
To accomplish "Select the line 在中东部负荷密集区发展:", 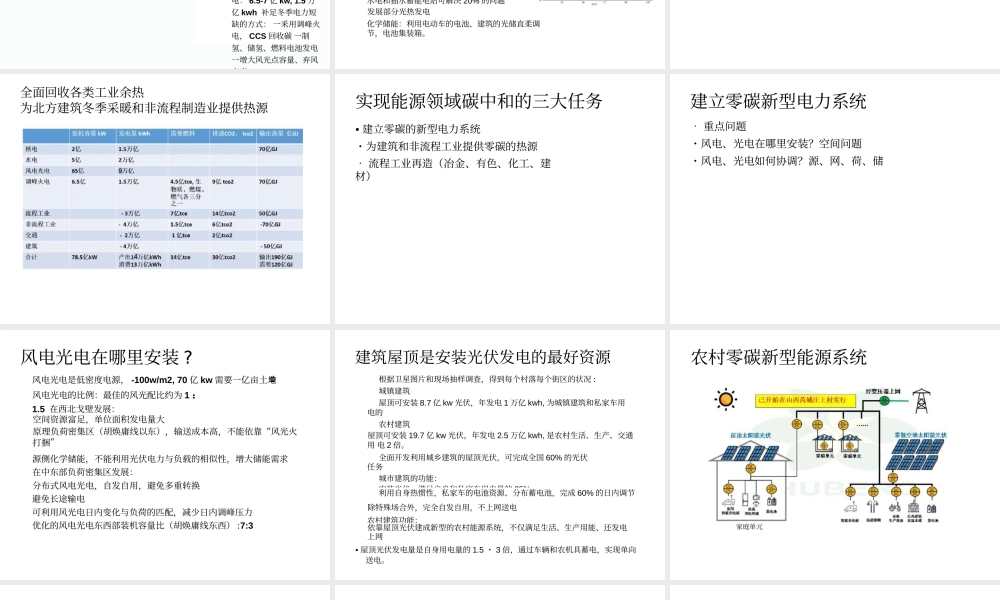I will click(83, 472).
